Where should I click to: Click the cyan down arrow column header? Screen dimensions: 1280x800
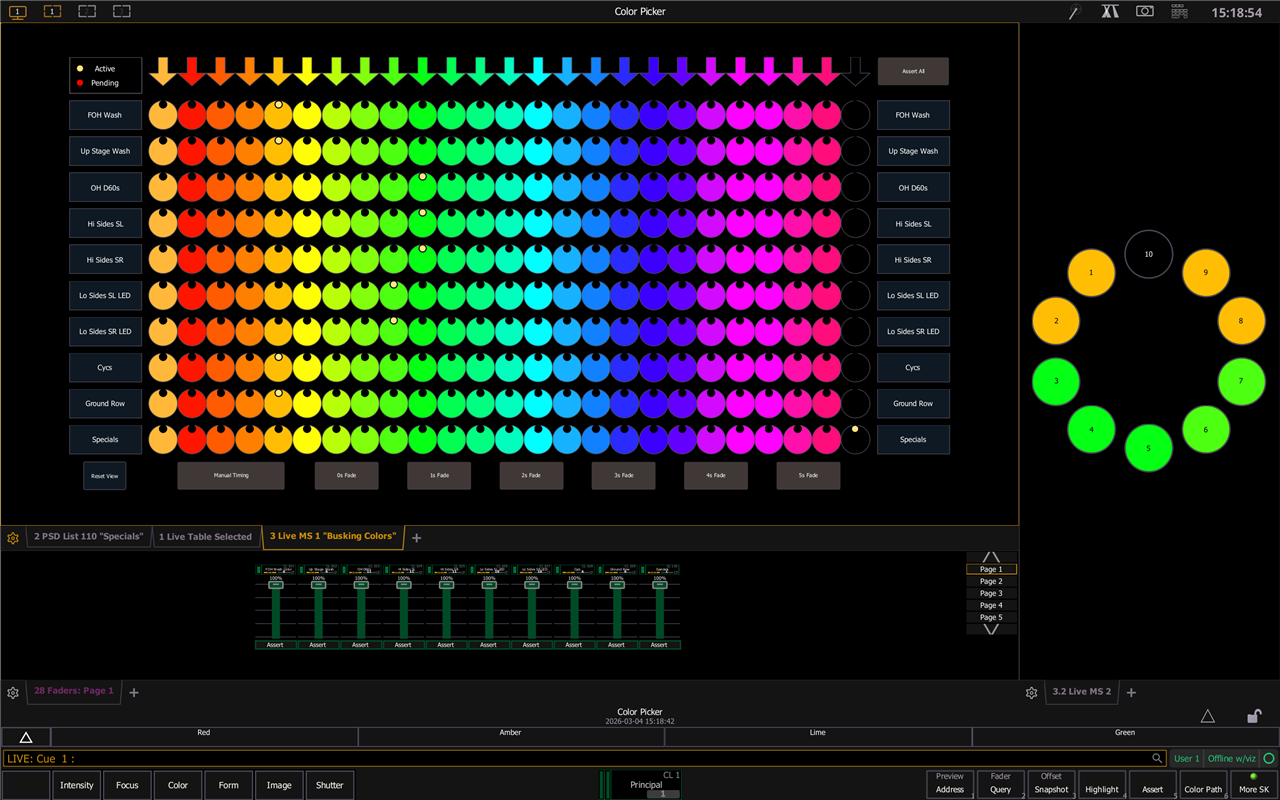pos(538,71)
